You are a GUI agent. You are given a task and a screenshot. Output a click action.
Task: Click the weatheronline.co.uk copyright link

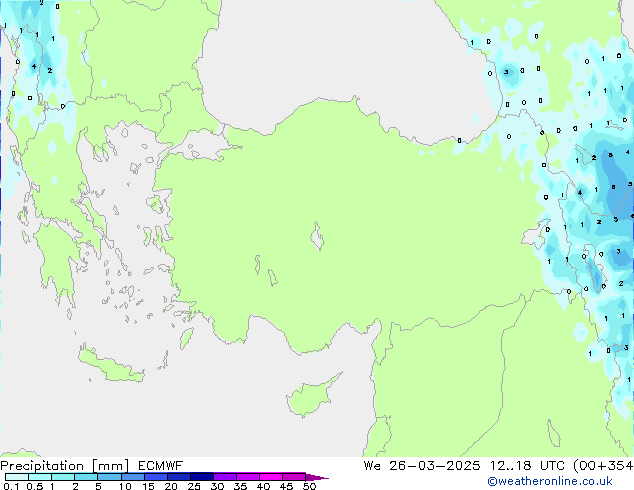550,481
